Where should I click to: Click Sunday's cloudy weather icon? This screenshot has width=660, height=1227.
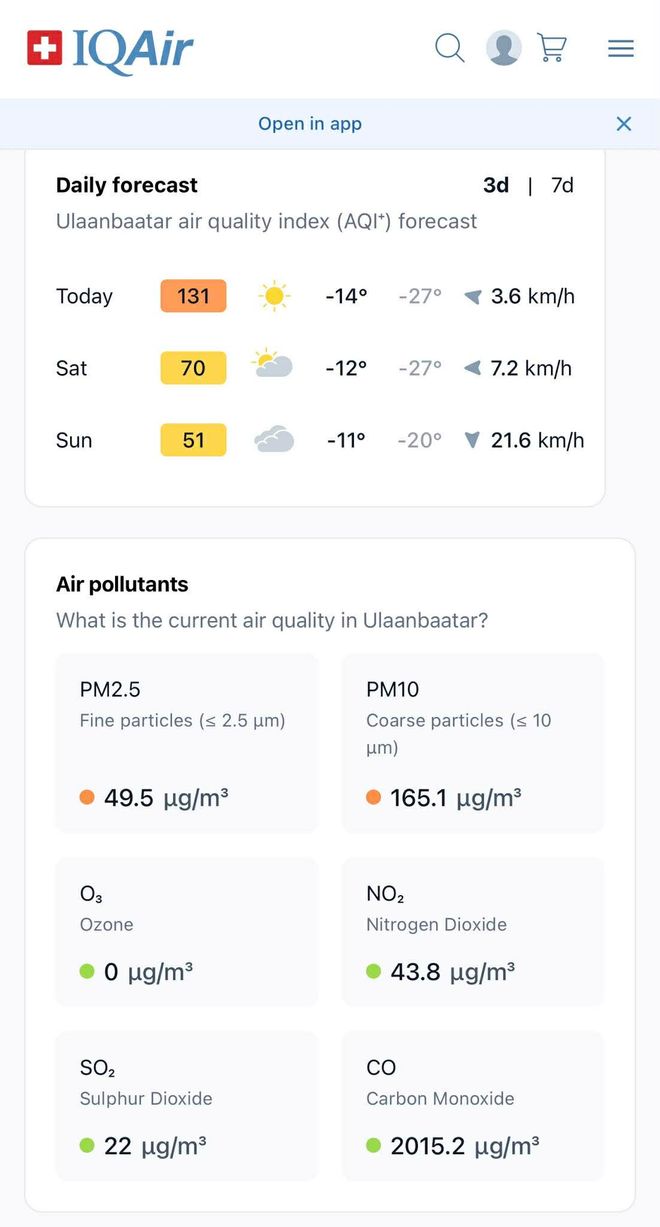(x=273, y=440)
